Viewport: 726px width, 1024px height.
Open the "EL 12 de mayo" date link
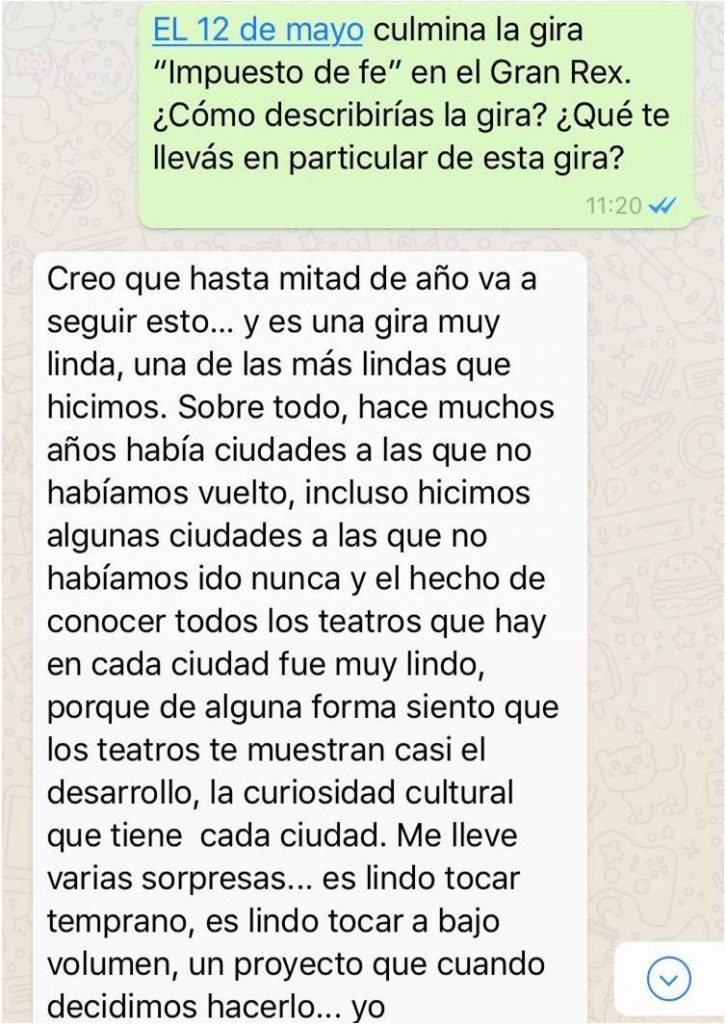[257, 30]
